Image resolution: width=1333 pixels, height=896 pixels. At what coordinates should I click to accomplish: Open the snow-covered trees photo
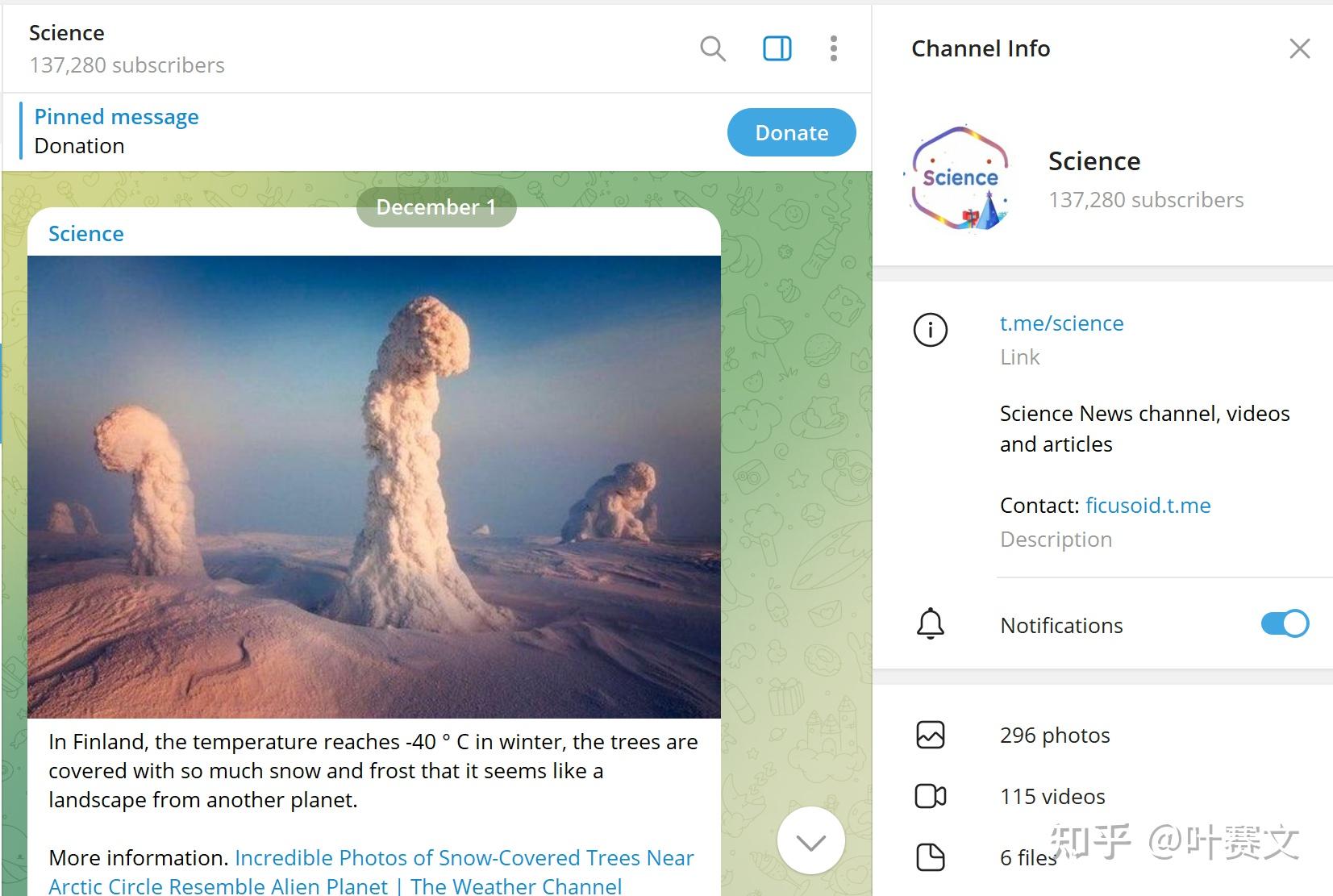tap(374, 486)
